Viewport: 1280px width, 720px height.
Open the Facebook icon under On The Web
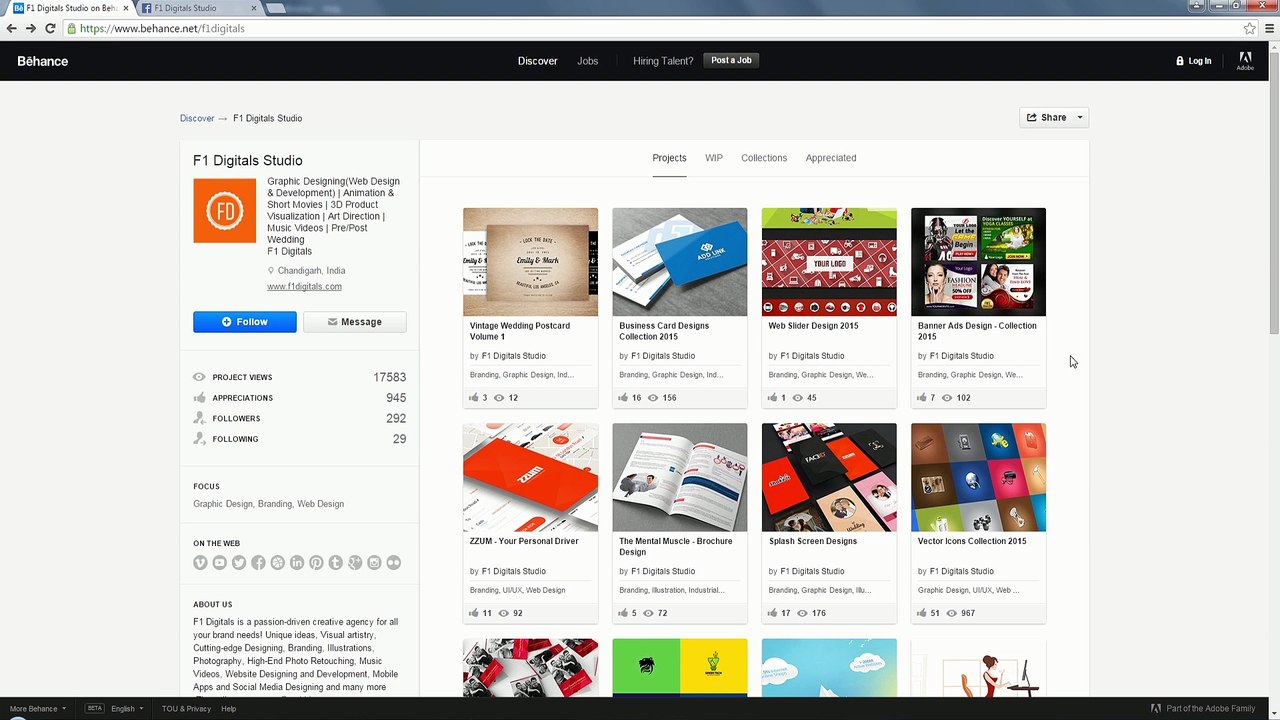(x=258, y=563)
